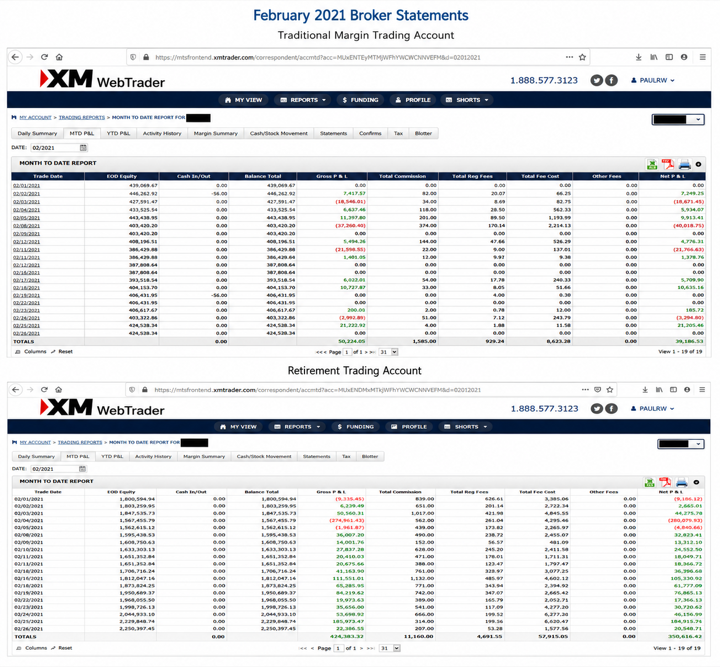The image size is (720, 667).
Task: Expand REPORTS menu in the Retirement account window
Action: 298,427
